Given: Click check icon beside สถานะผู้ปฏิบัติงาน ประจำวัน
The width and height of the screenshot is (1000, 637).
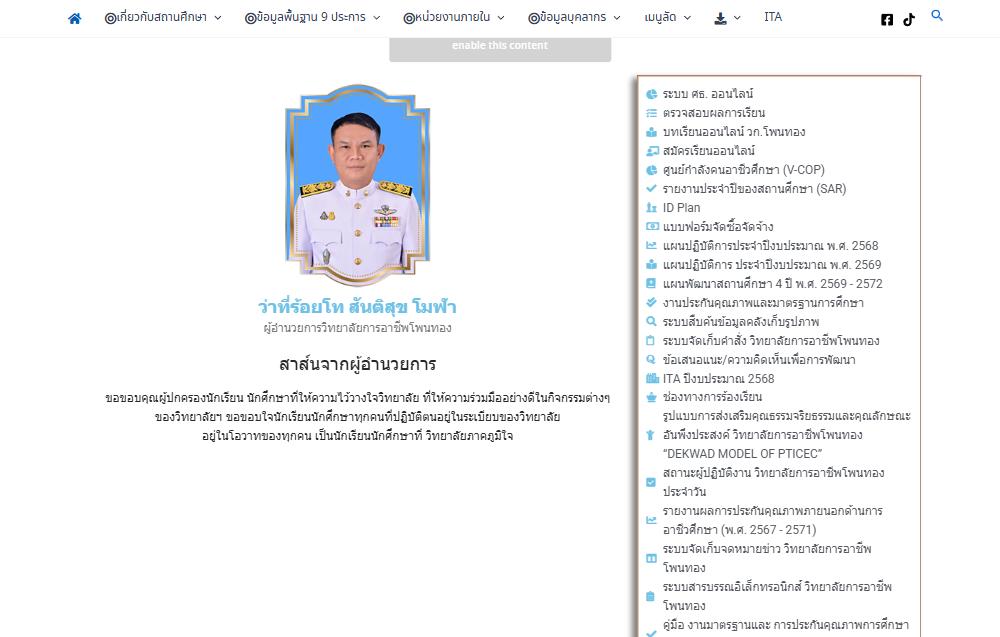Looking at the screenshot, I should [x=651, y=483].
